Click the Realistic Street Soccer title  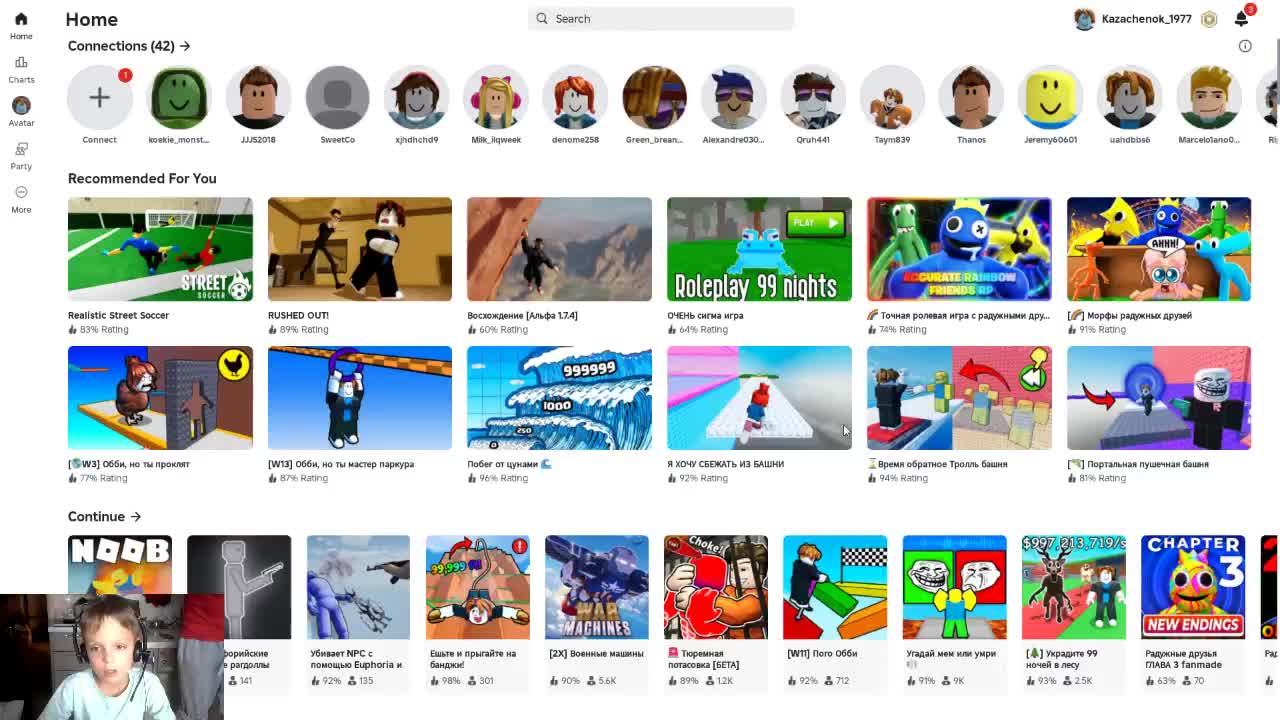coord(118,315)
